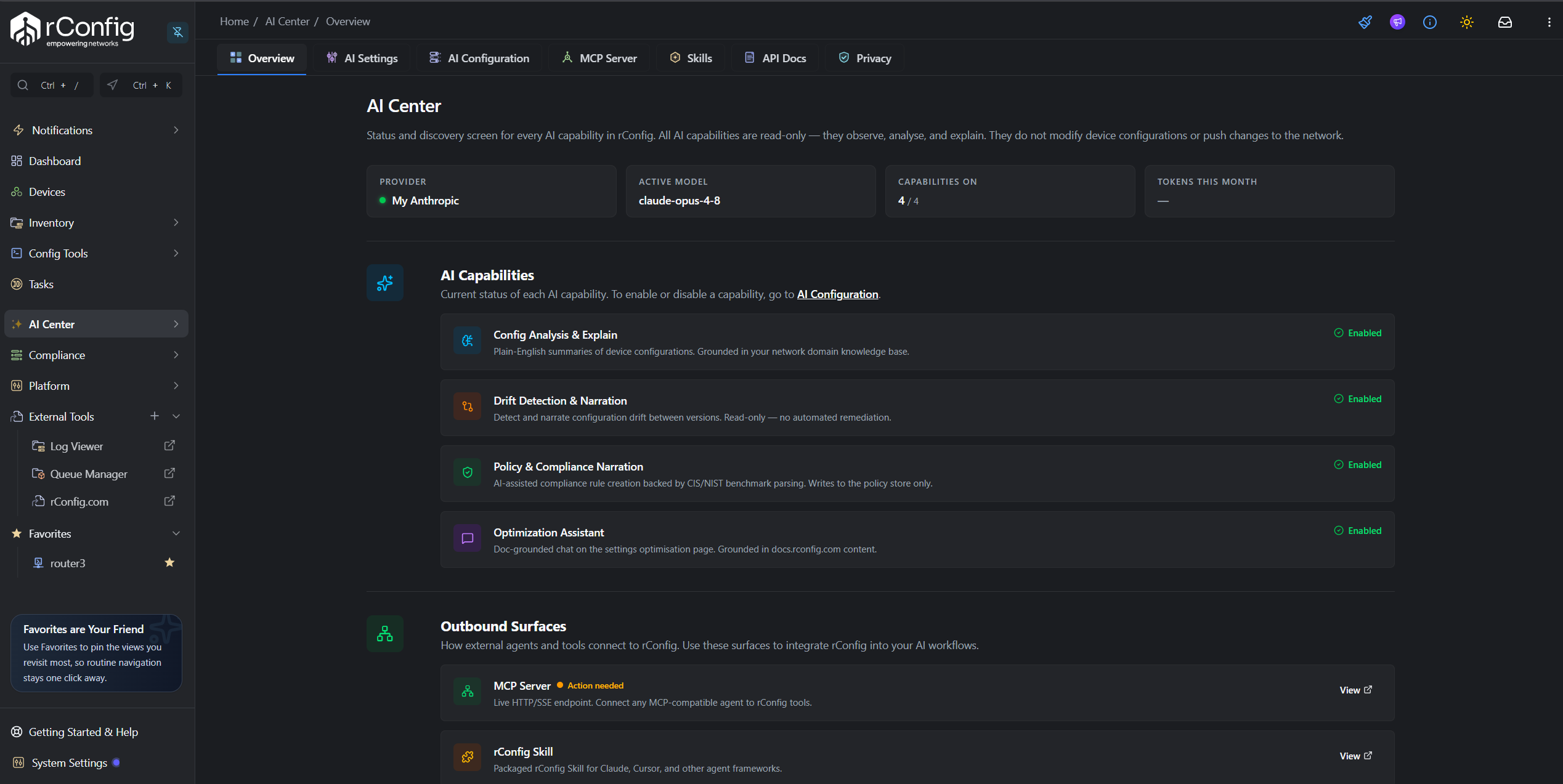Click the rConfig Skill puzzle icon
This screenshot has width=1563, height=784.
coord(467,757)
